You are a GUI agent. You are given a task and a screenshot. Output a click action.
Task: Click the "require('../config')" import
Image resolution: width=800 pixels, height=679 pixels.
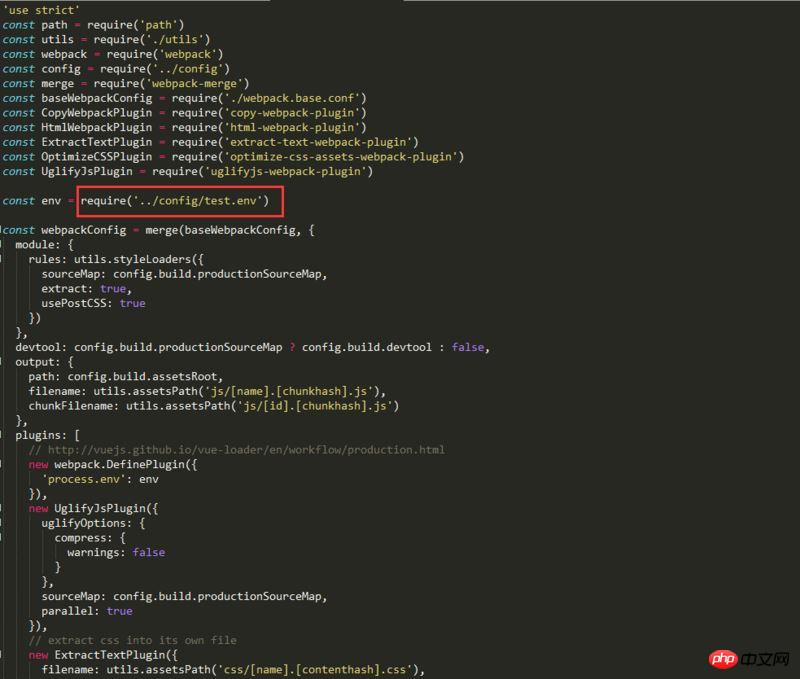[164, 68]
